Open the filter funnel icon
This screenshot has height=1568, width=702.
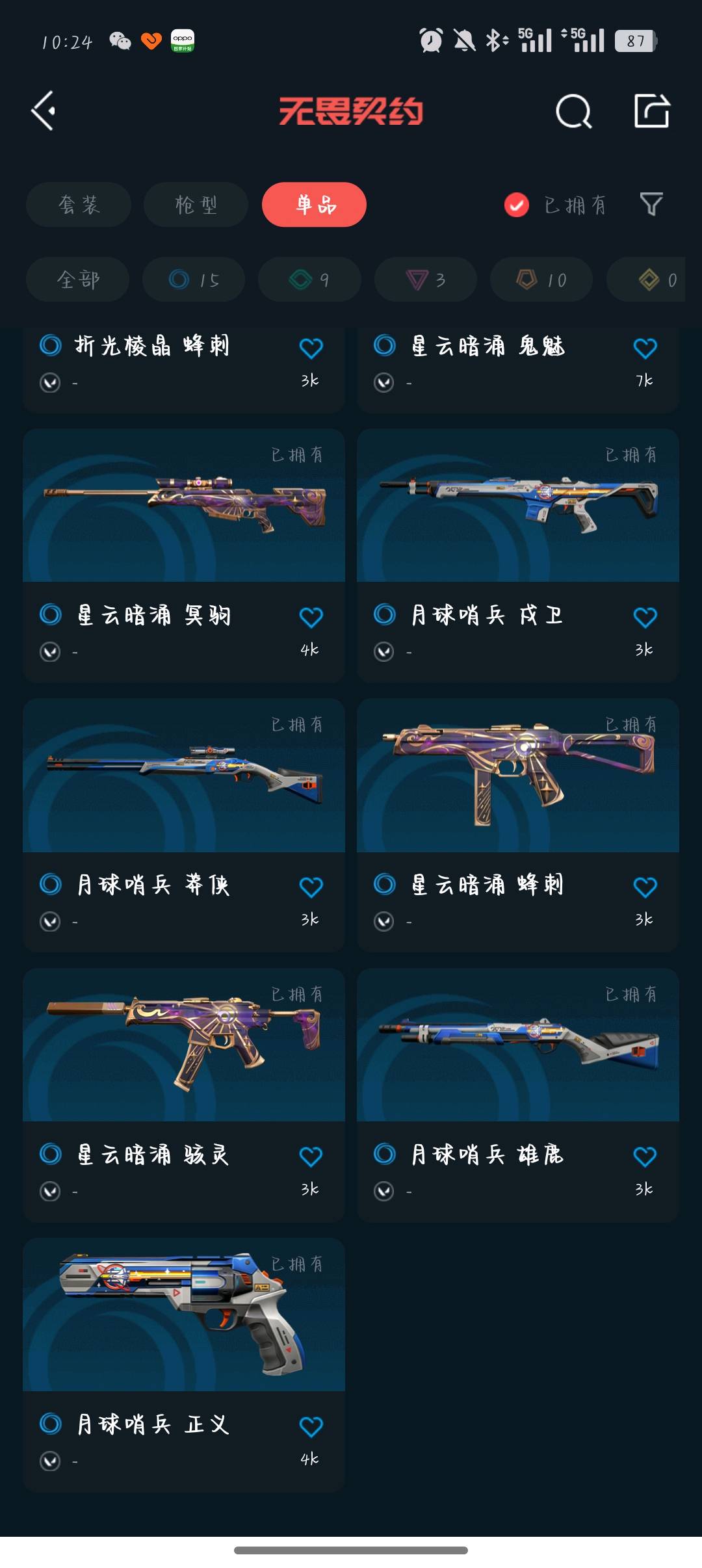point(651,204)
